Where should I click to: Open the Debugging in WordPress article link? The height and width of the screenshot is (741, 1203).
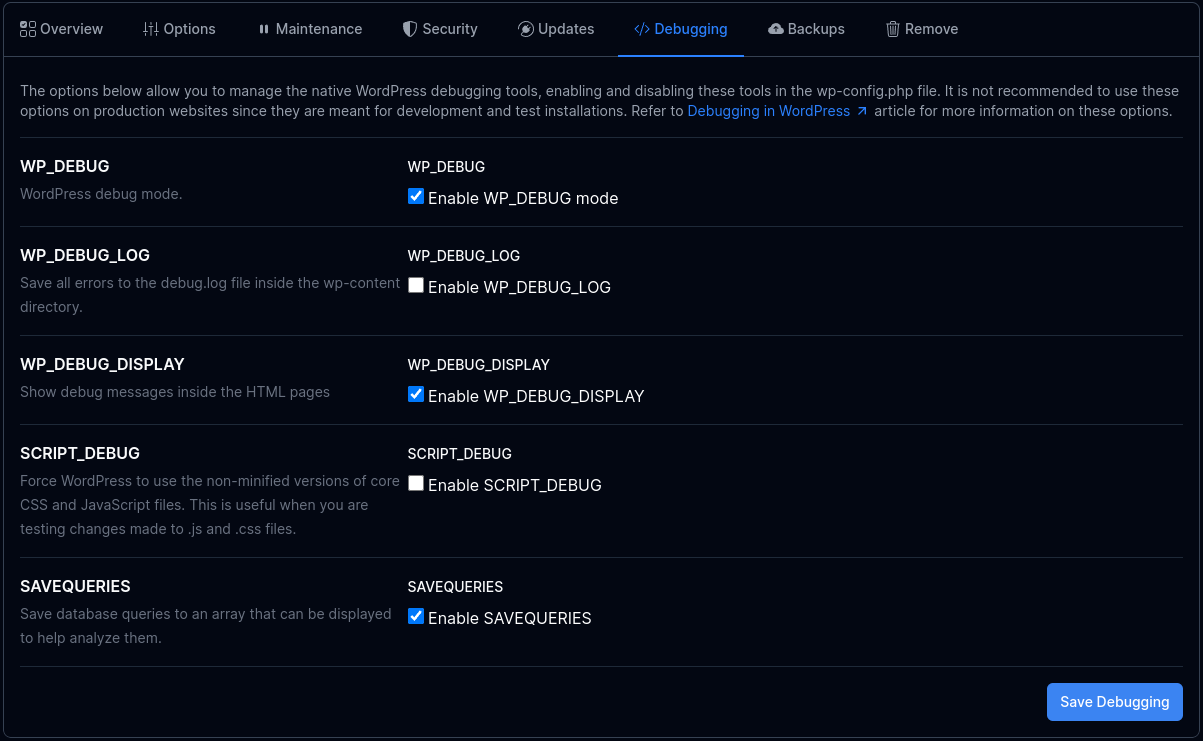769,111
